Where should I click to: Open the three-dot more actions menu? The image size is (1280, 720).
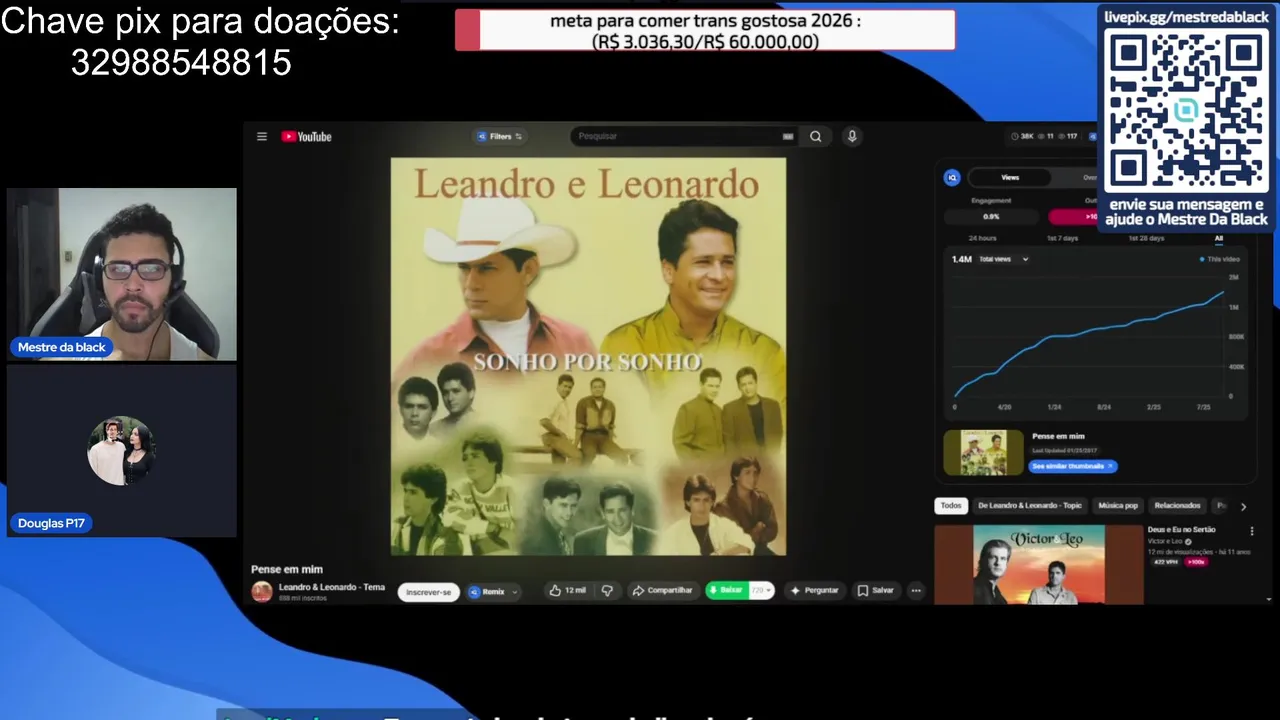[915, 591]
